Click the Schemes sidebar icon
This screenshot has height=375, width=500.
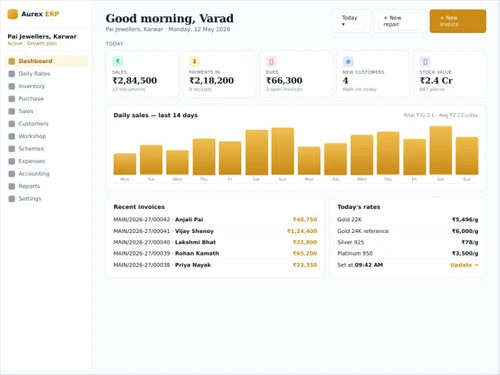click(12, 149)
